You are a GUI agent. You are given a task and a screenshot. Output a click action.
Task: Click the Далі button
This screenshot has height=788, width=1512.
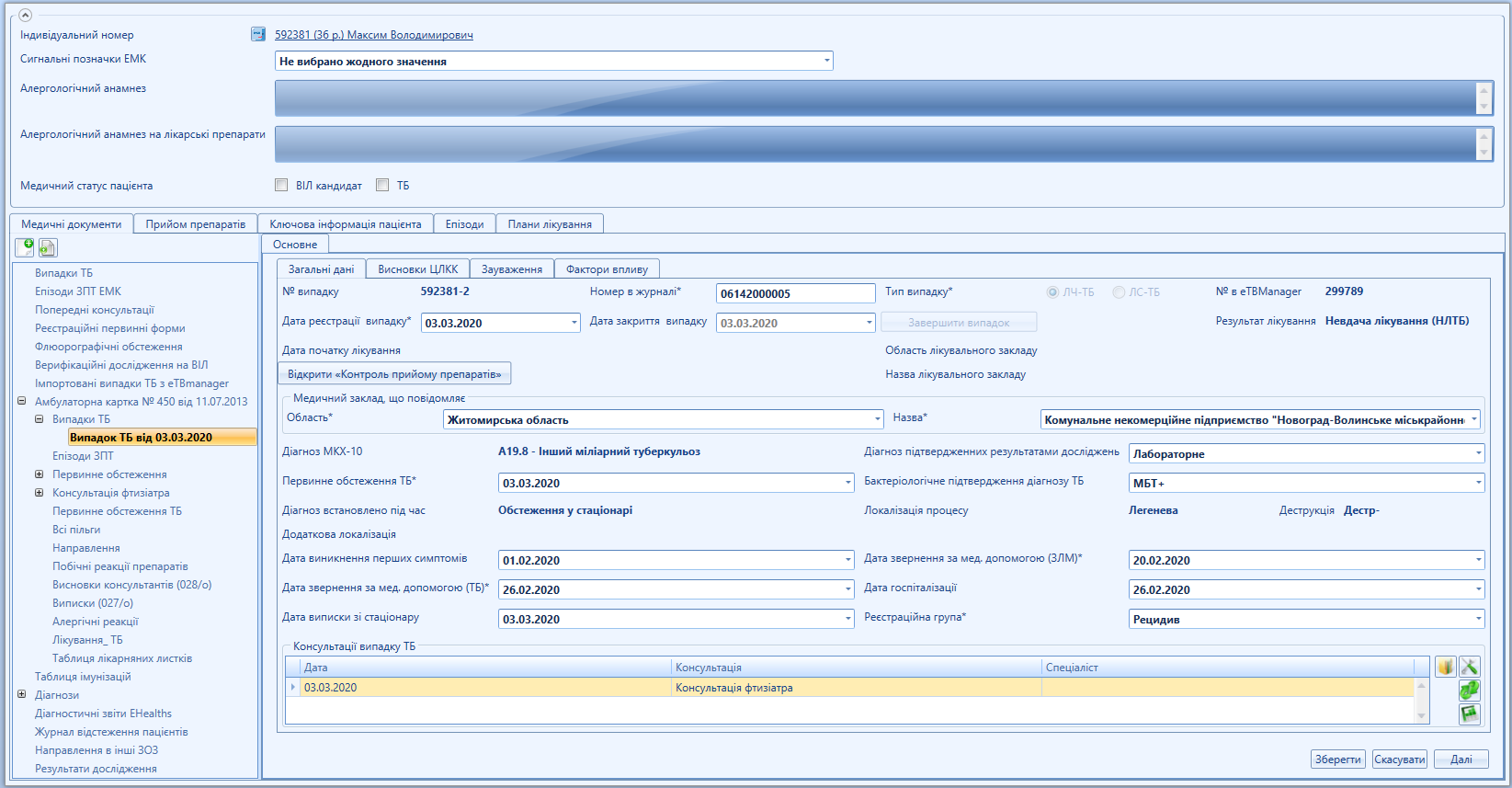pyautogui.click(x=1461, y=759)
